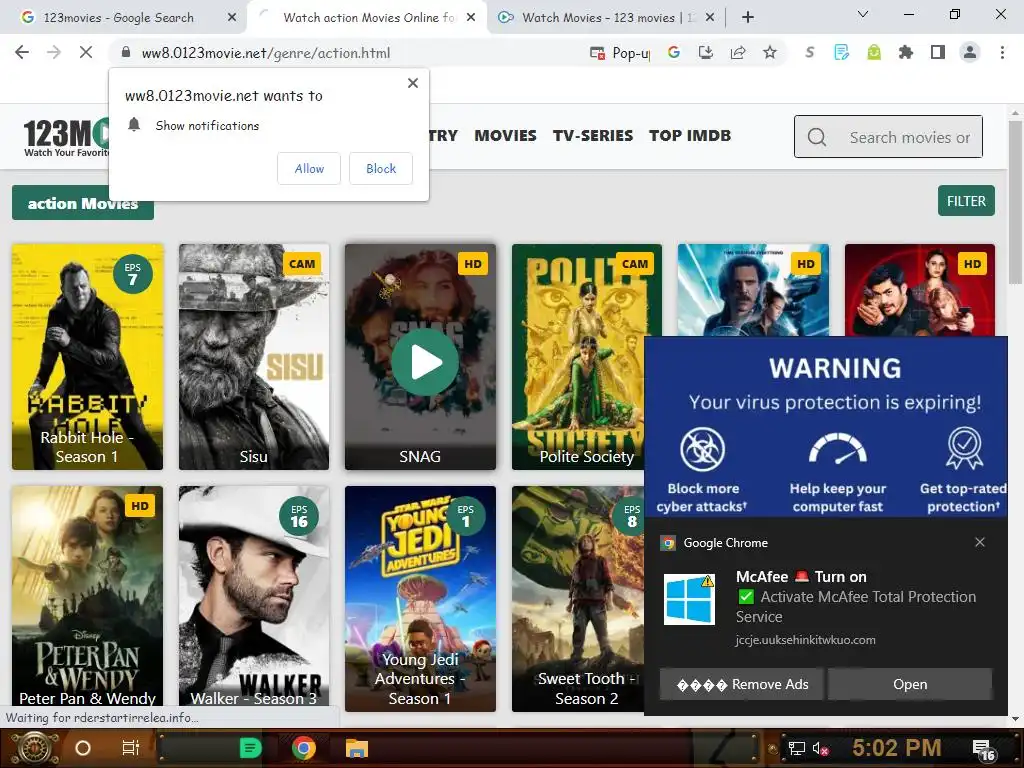Screen dimensions: 1024x768
Task: Play the SNAG movie
Action: pos(424,362)
